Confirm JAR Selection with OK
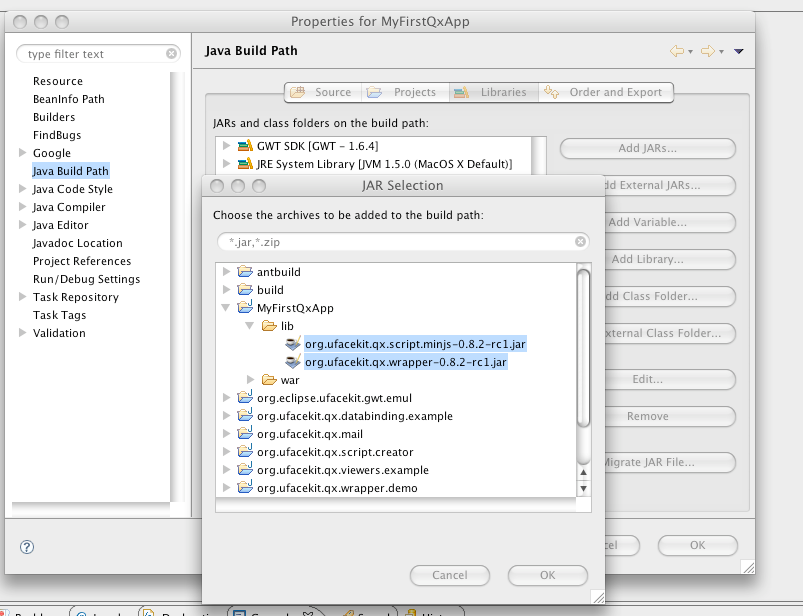Viewport: 803px width, 616px height. (x=547, y=575)
